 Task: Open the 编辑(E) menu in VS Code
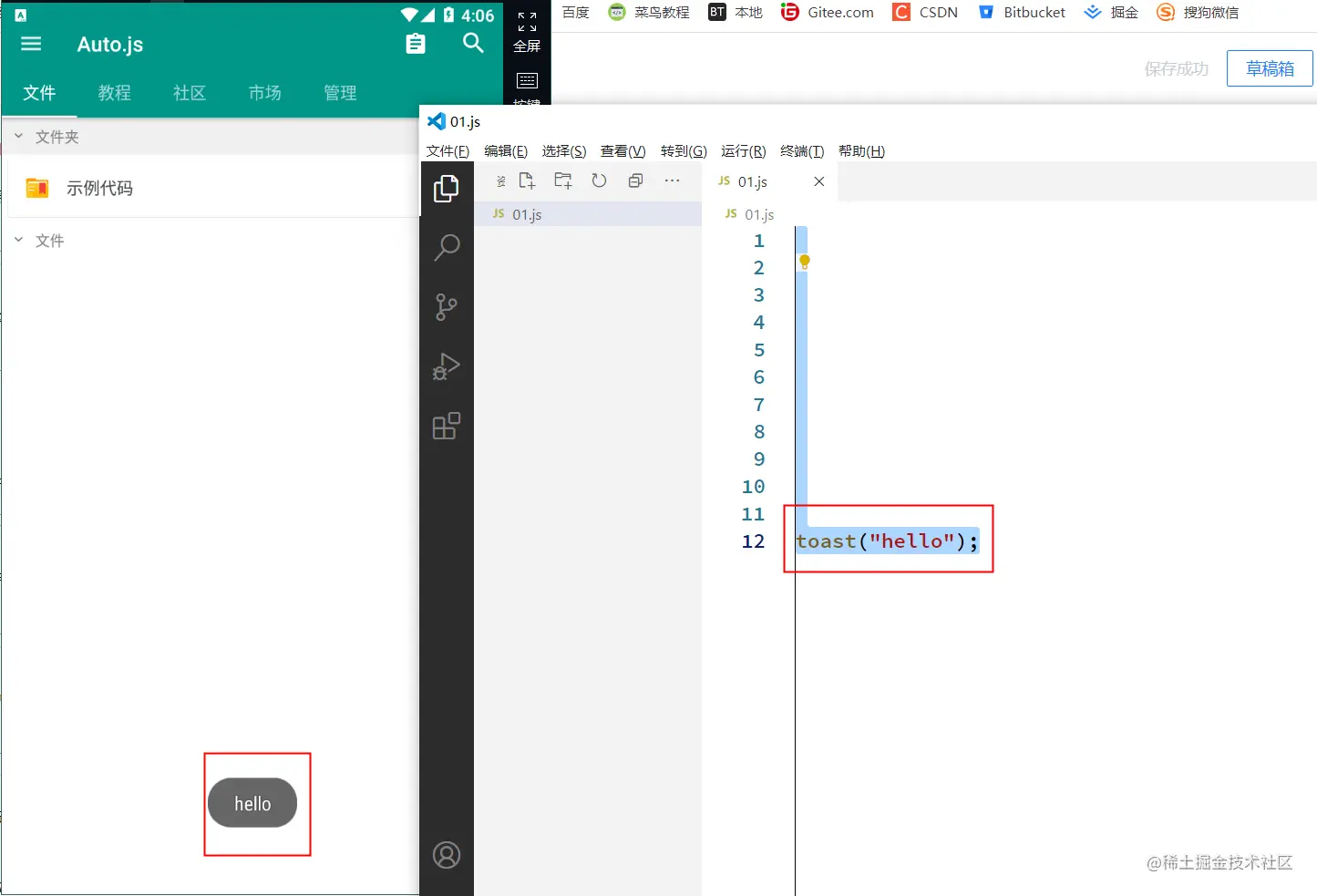tap(506, 151)
